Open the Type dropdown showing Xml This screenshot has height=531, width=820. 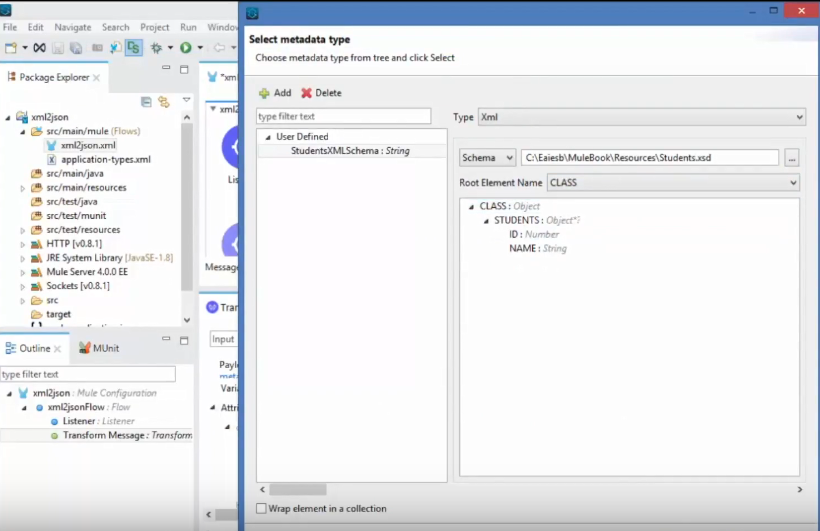(641, 117)
